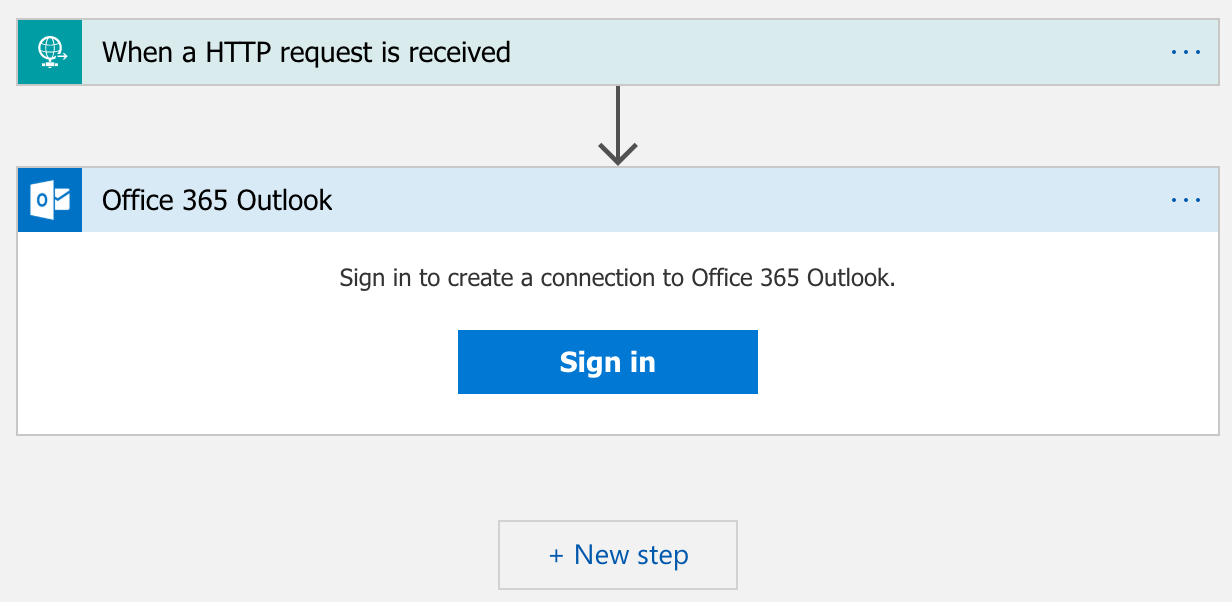This screenshot has width=1232, height=602.
Task: Click the plus sign in New step
Action: [556, 555]
